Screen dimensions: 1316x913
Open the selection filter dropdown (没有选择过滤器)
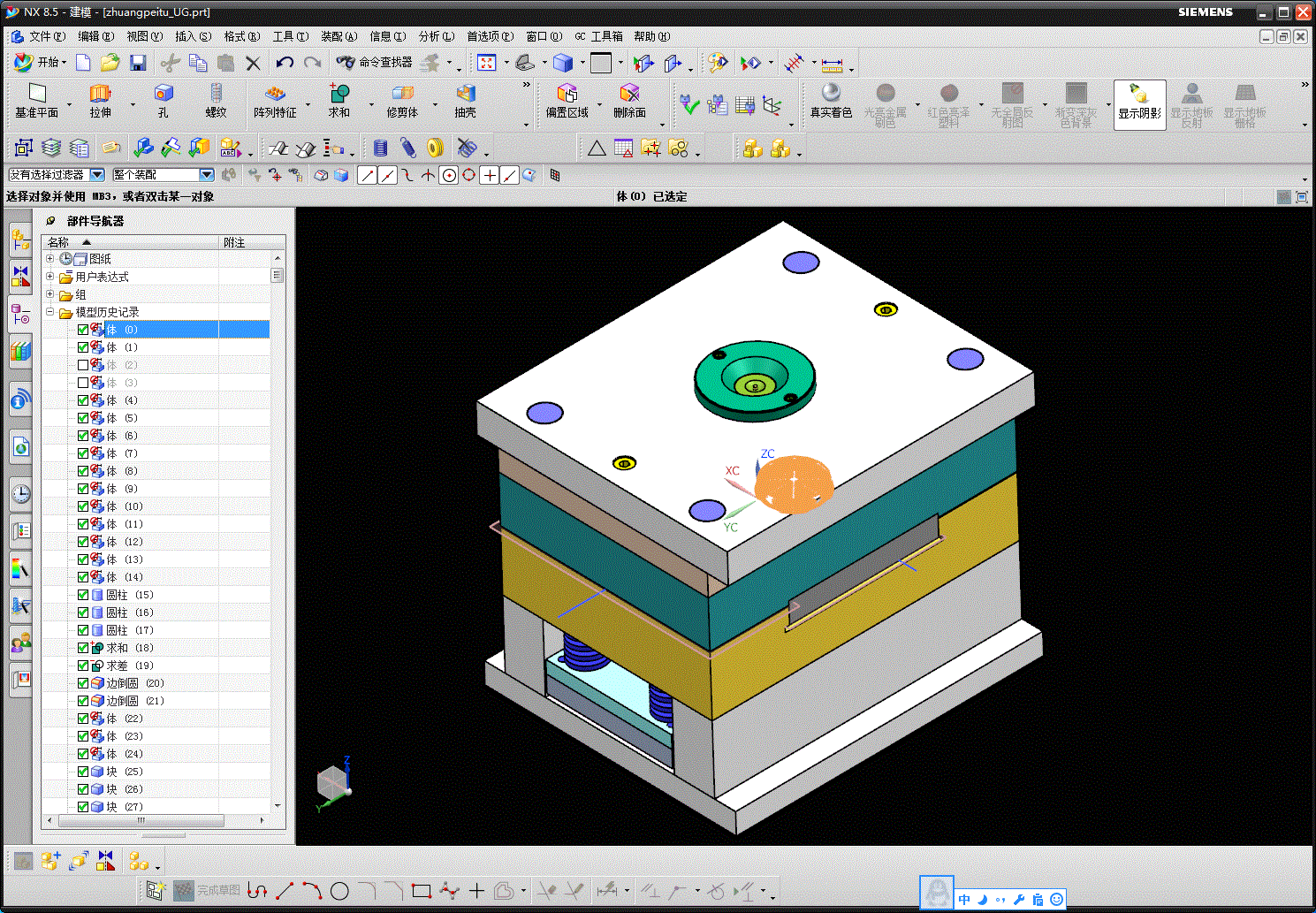click(x=97, y=175)
